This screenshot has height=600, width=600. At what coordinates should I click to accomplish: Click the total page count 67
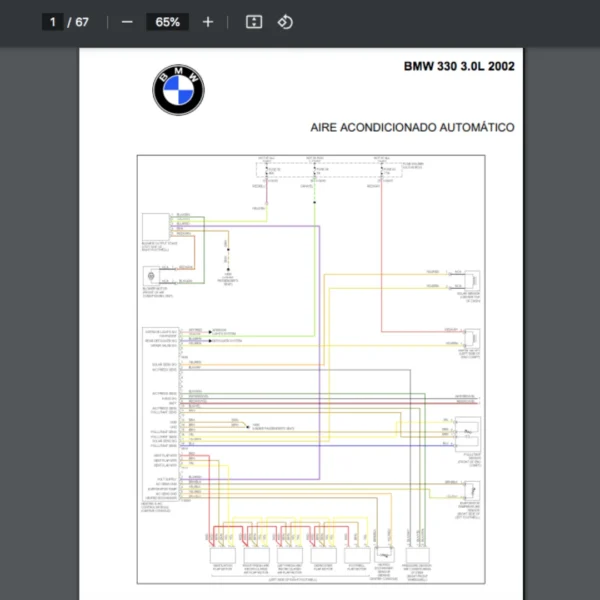point(82,22)
